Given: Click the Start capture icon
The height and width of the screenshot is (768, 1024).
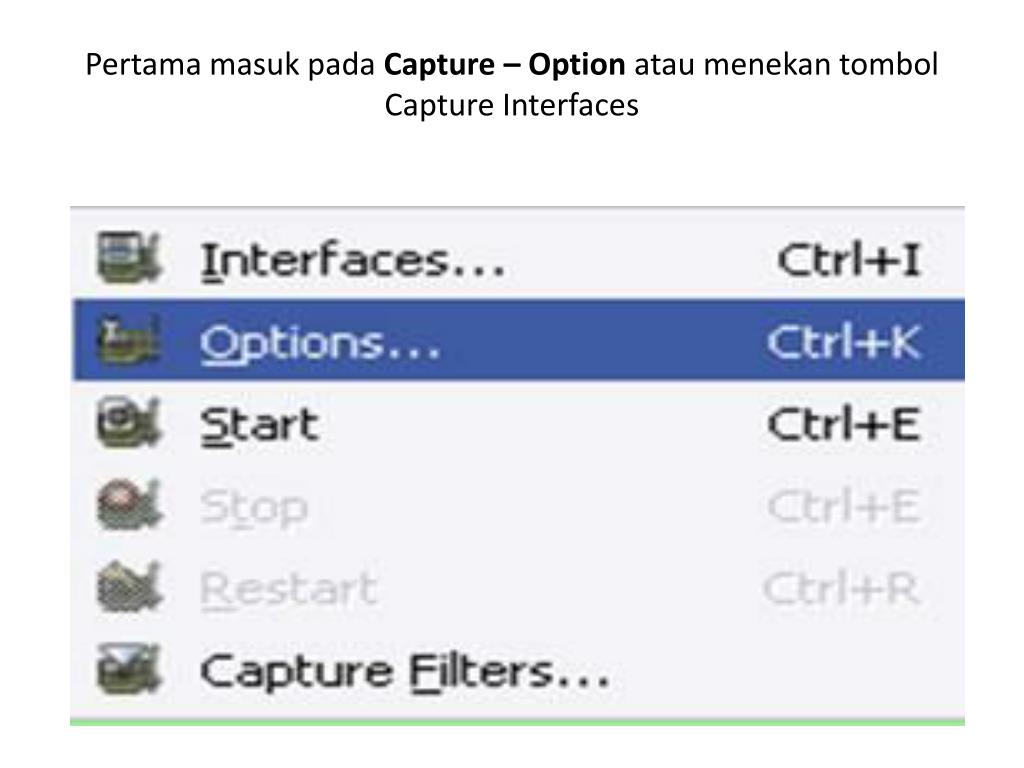Looking at the screenshot, I should pyautogui.click(x=129, y=423).
